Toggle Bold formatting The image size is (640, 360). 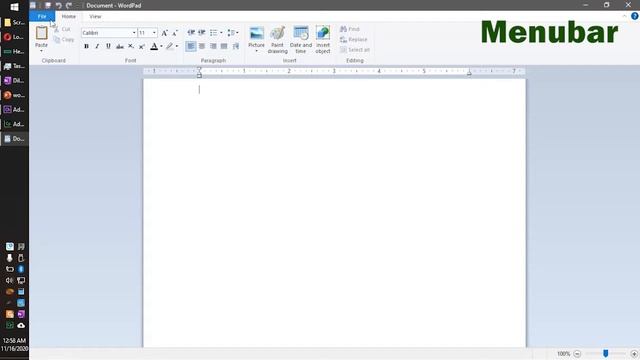pyautogui.click(x=86, y=46)
